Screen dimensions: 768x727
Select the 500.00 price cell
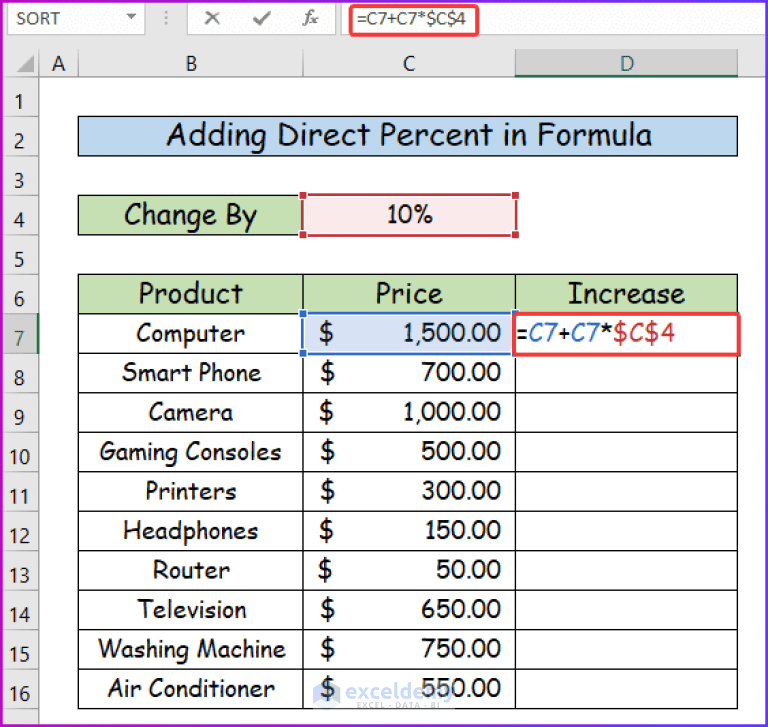[x=409, y=452]
